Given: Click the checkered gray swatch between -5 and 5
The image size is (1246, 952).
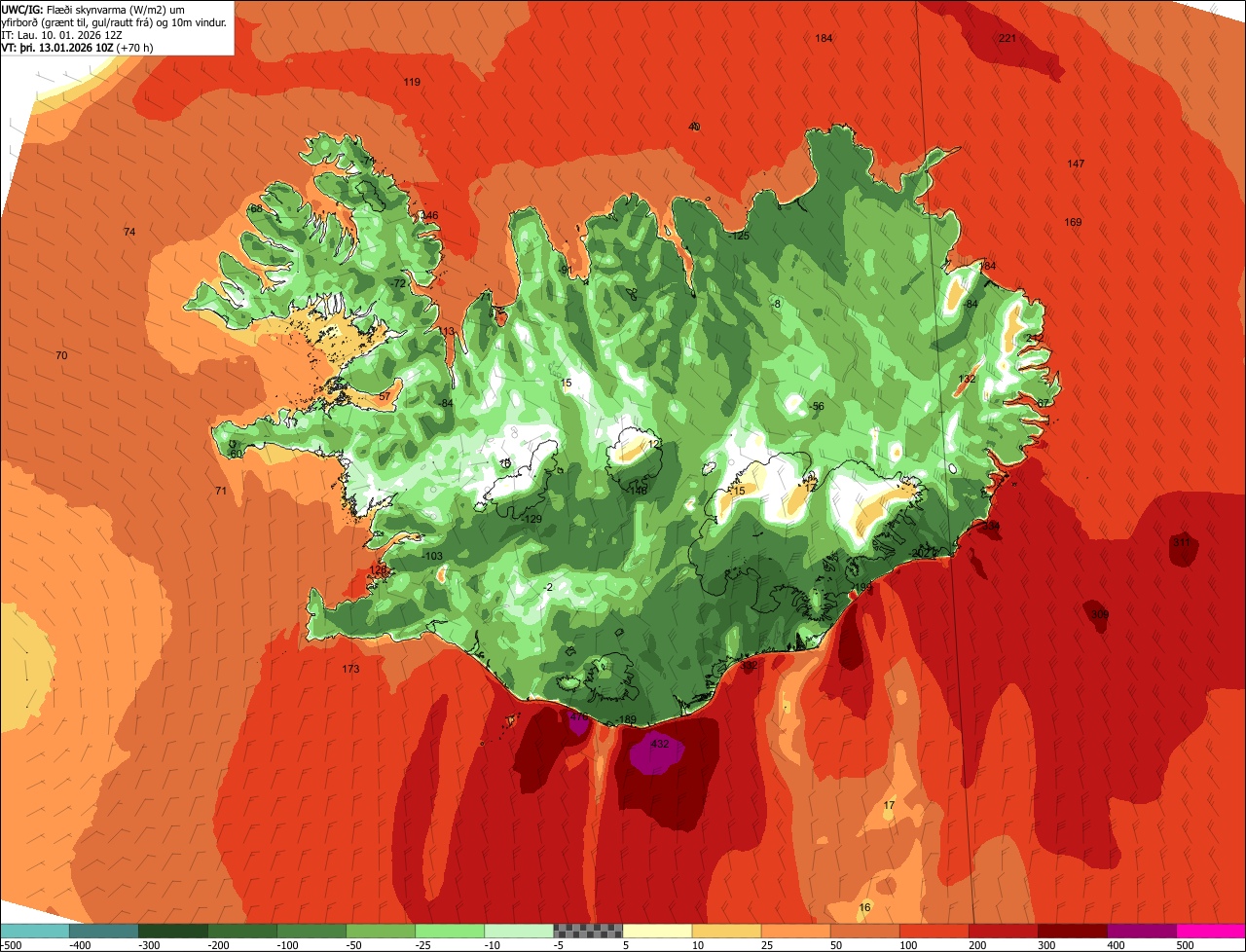Looking at the screenshot, I should [x=588, y=930].
